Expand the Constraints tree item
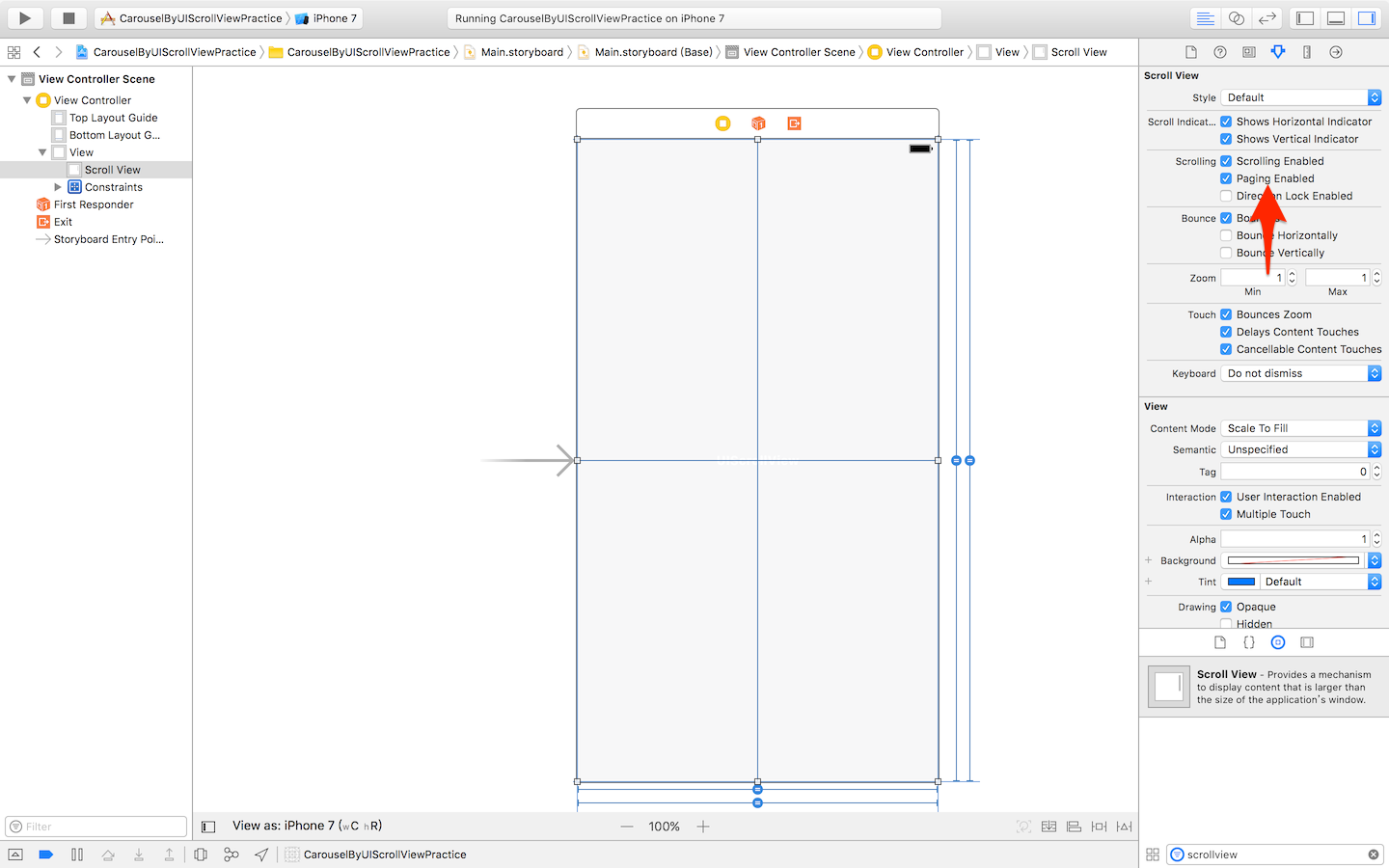 coord(57,186)
